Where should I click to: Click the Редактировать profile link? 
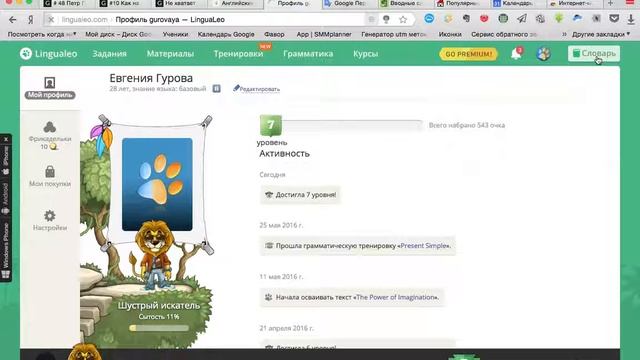(256, 89)
